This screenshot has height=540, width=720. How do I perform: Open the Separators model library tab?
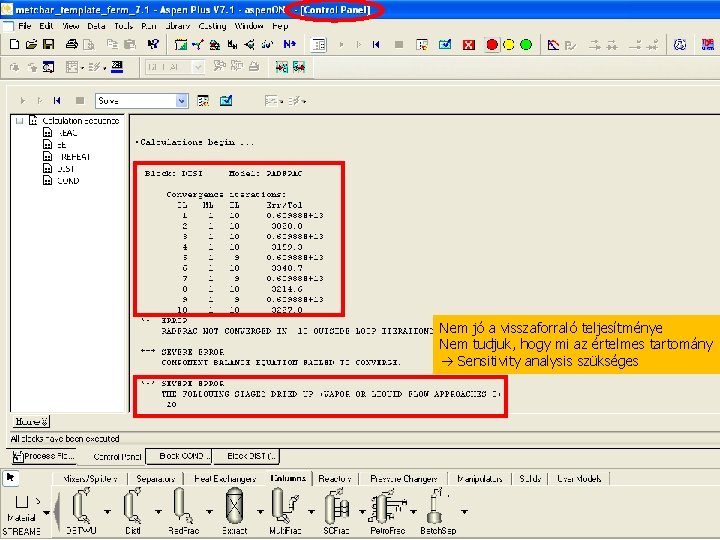pyautogui.click(x=156, y=478)
